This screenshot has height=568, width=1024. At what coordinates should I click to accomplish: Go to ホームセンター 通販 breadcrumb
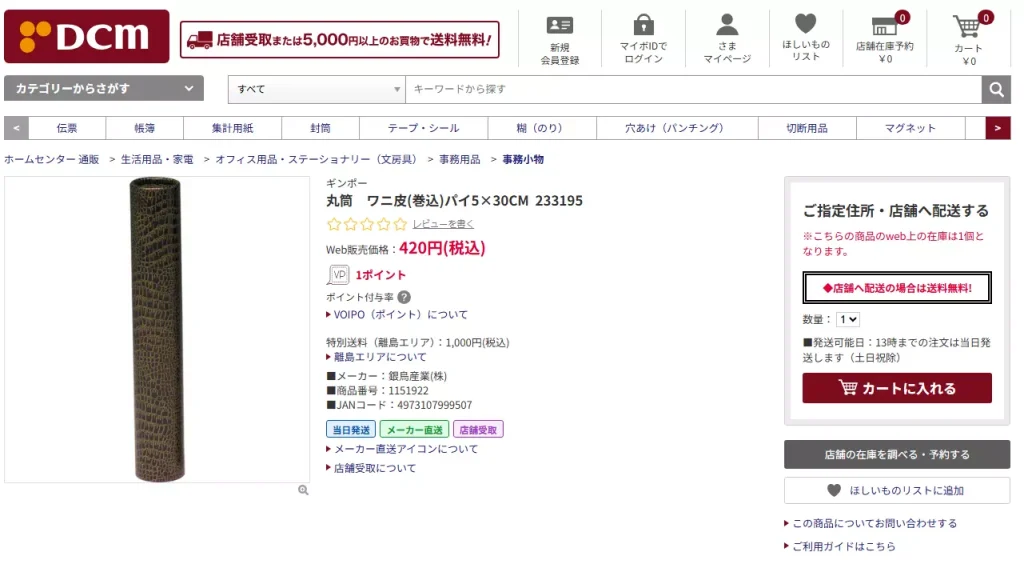(52, 159)
